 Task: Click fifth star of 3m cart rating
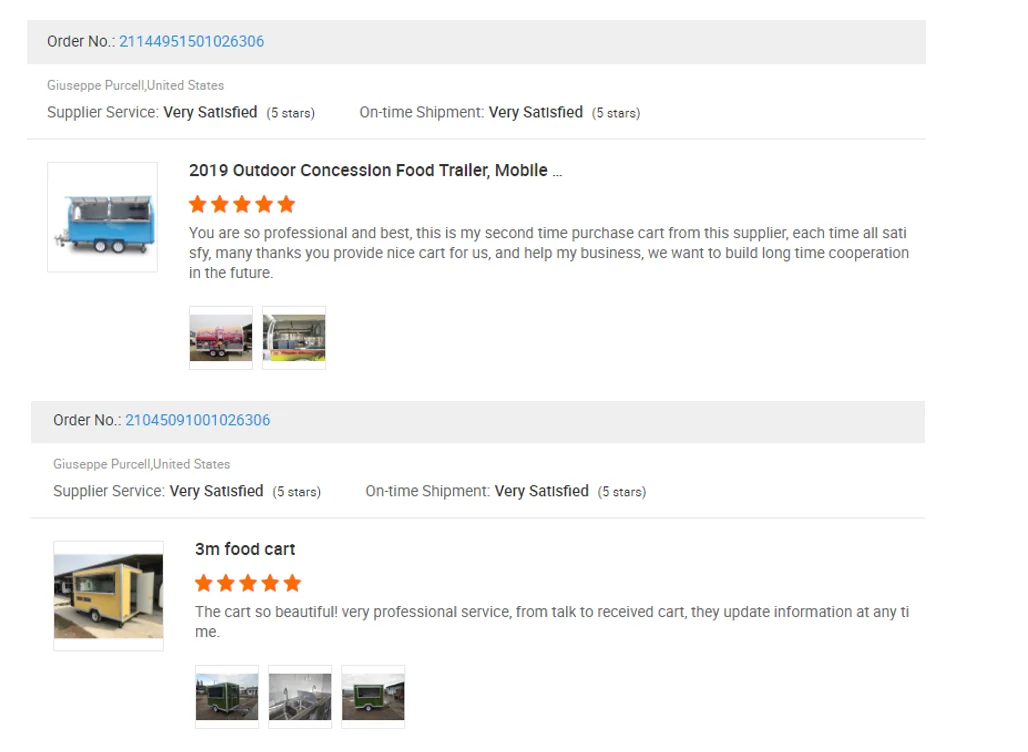(292, 583)
